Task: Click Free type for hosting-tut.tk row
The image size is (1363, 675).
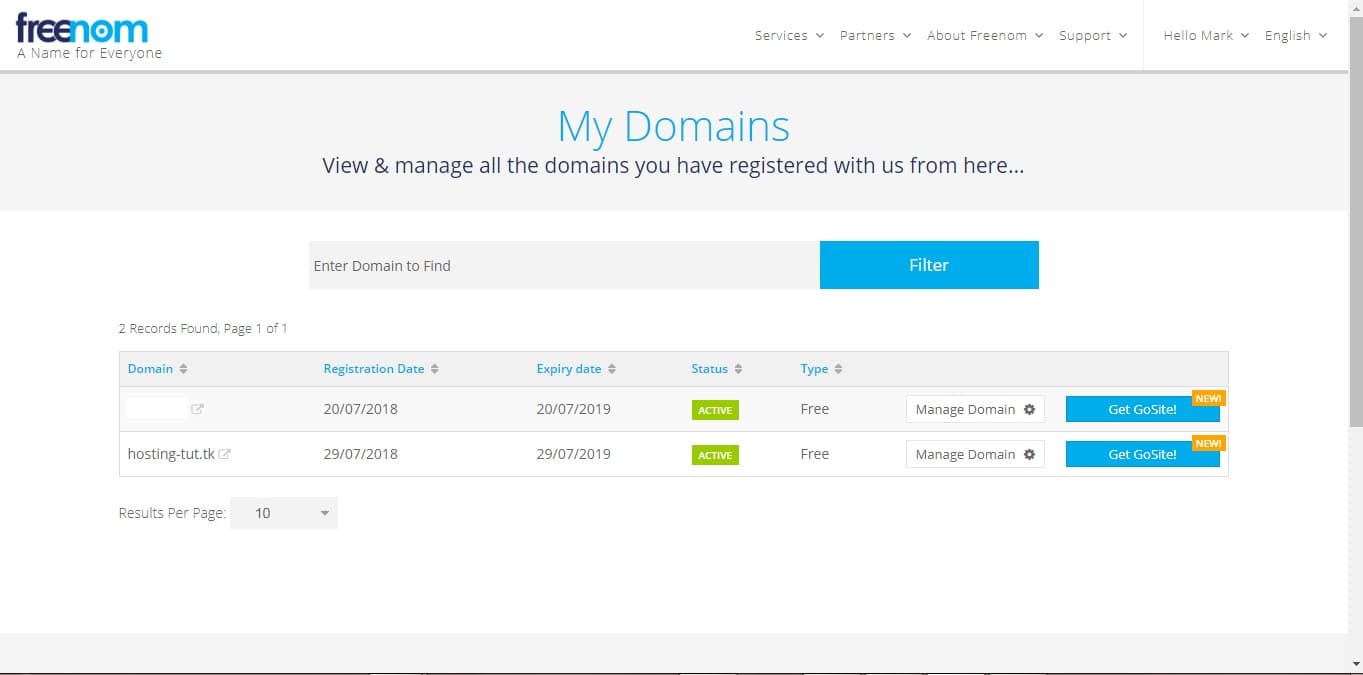Action: click(x=815, y=454)
